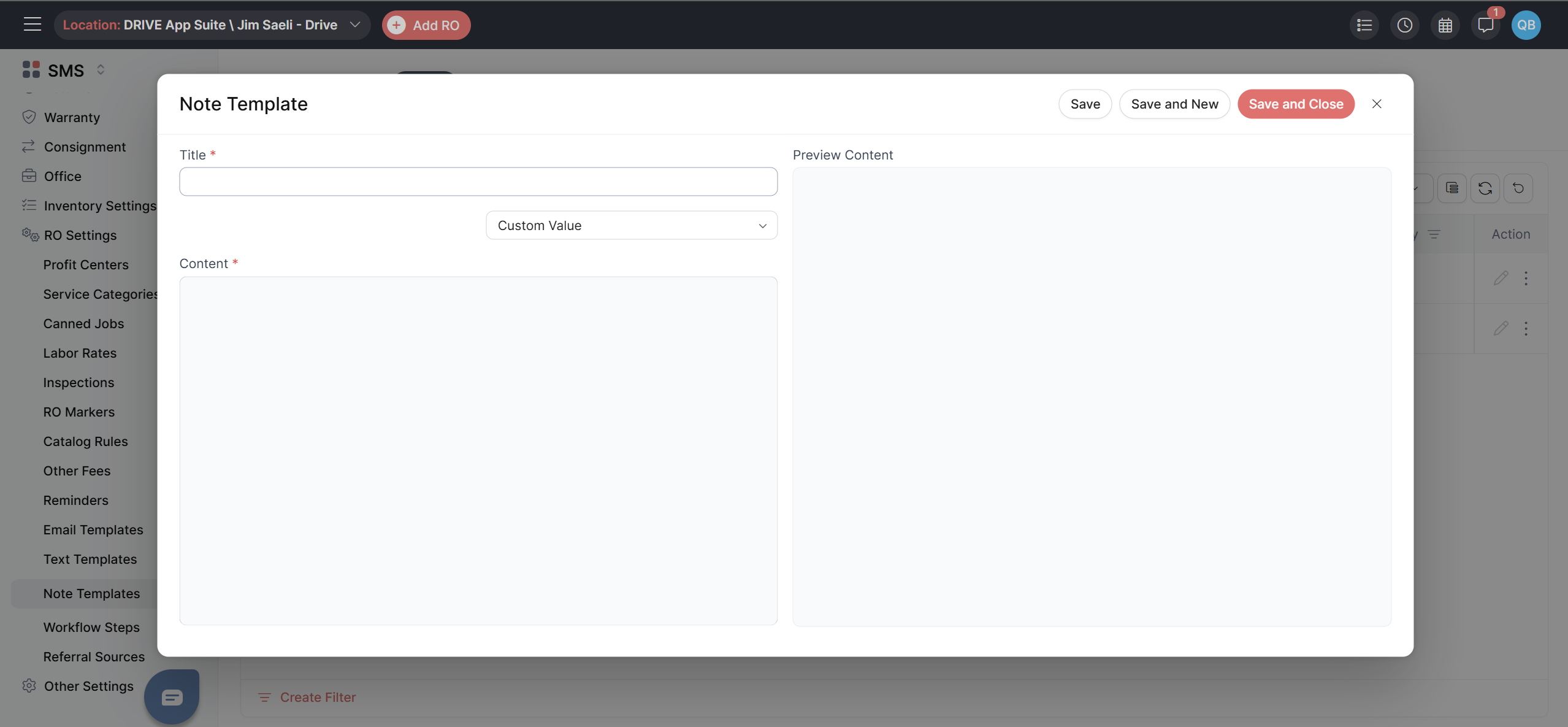
Task: Close the Note Template dialog
Action: (x=1376, y=104)
